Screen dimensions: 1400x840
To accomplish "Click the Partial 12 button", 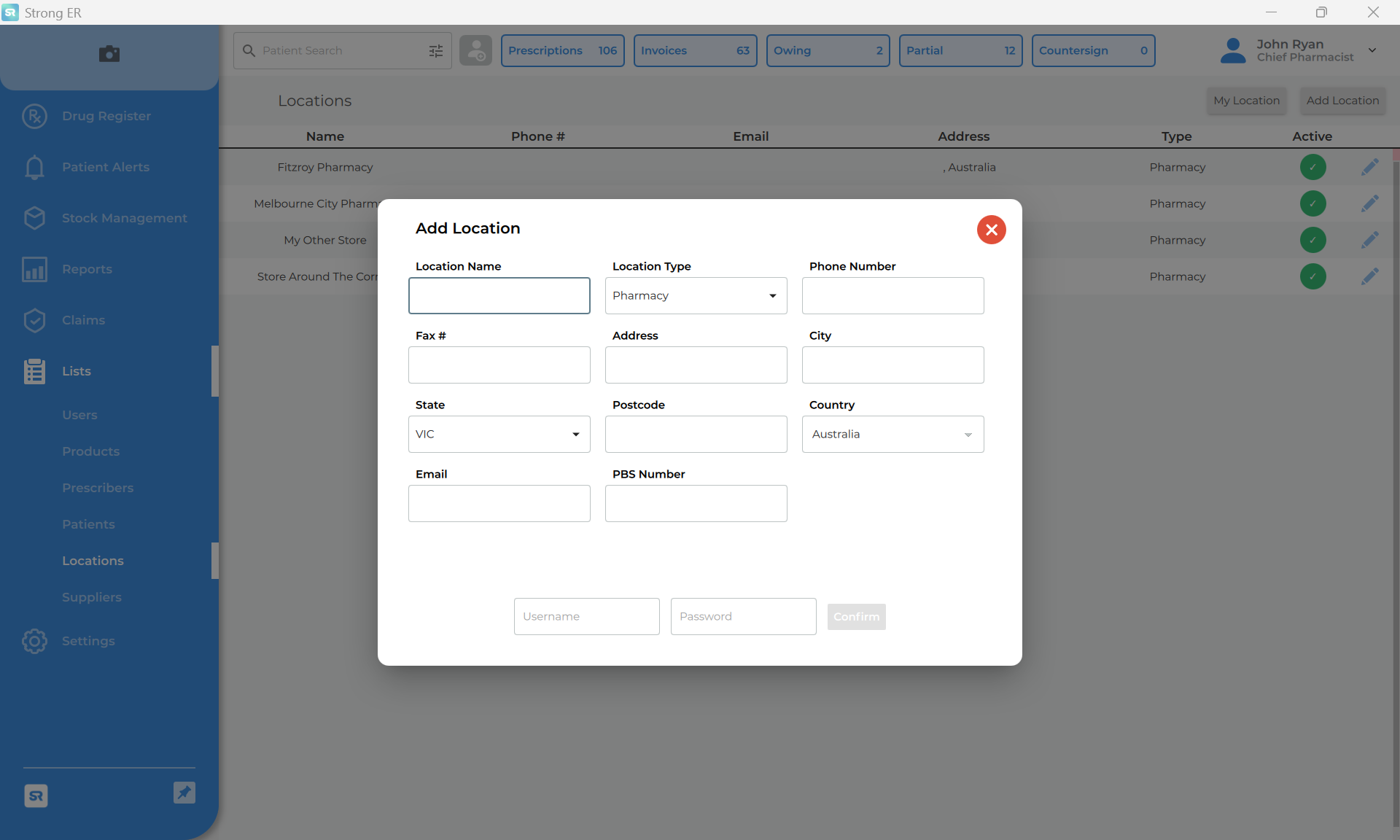I will pos(961,50).
